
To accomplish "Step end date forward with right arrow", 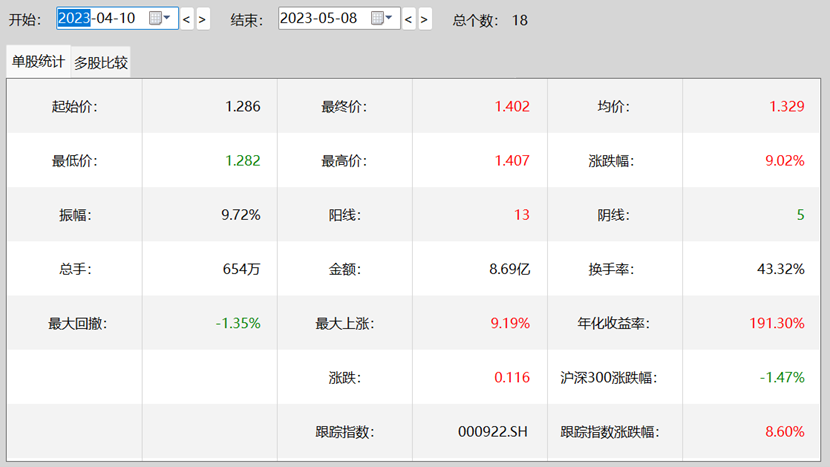I will [425, 19].
